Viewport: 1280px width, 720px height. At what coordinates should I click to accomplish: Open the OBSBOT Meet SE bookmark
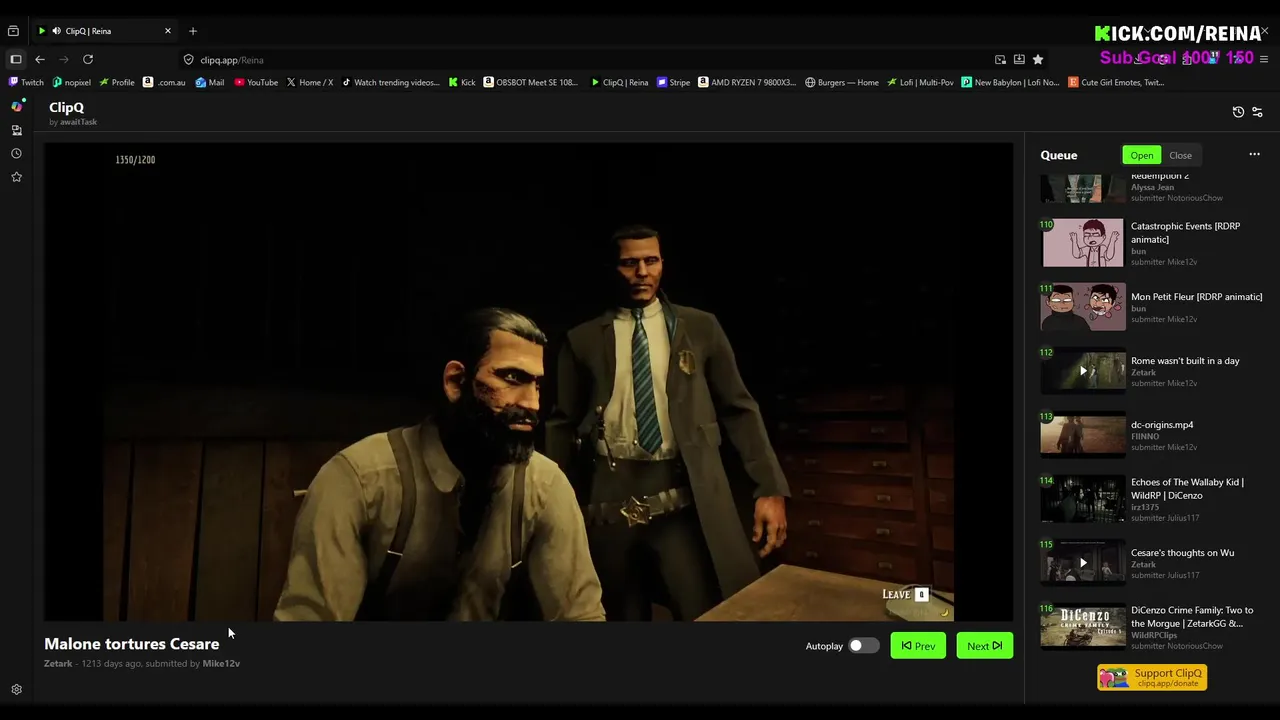pos(531,83)
